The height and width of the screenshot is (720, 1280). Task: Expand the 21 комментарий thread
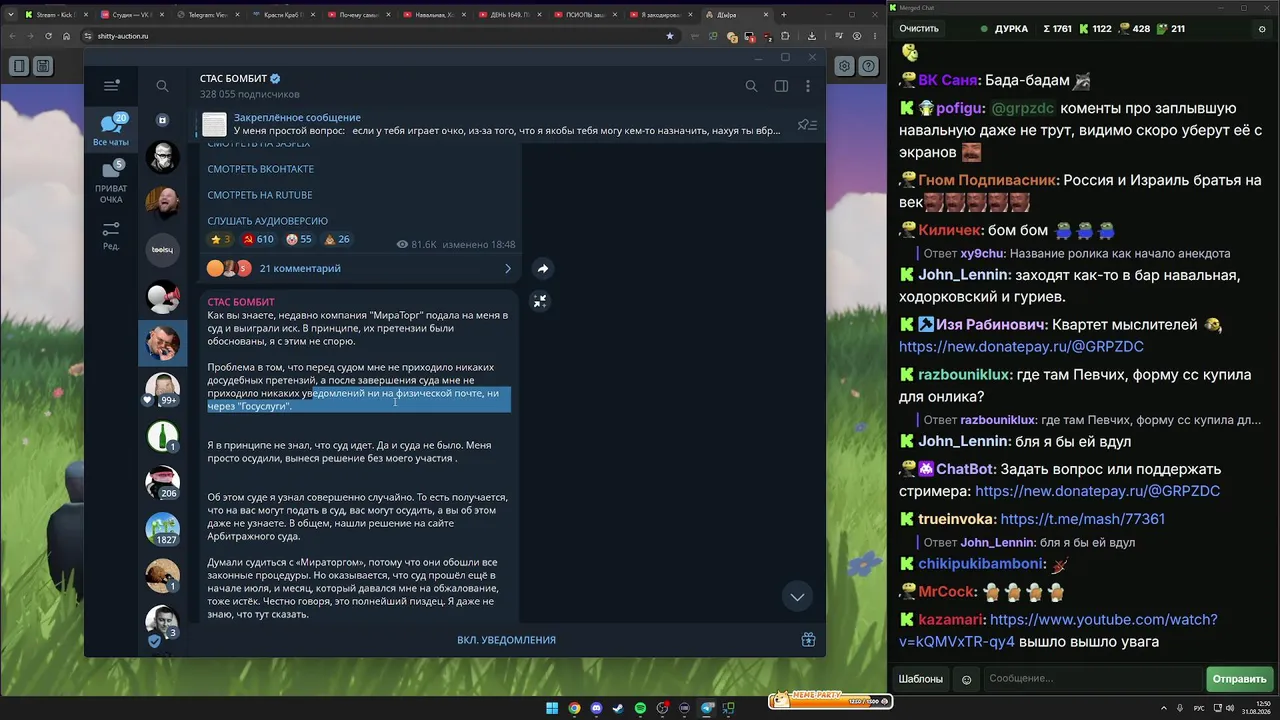point(359,268)
